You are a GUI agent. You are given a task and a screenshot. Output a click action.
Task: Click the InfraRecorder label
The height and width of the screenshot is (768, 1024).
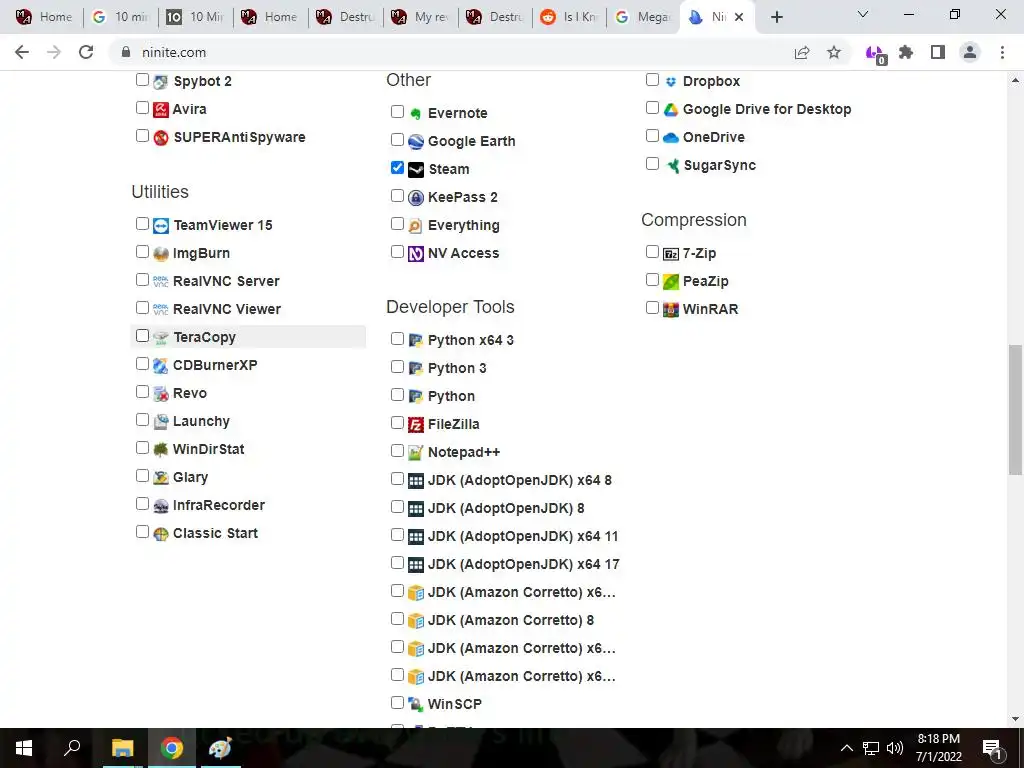(x=219, y=505)
